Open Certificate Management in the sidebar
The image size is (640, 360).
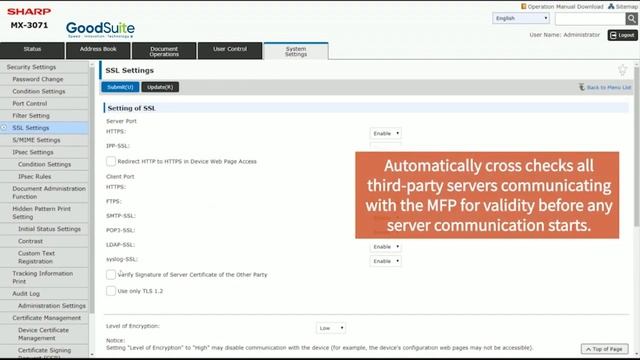point(44,318)
